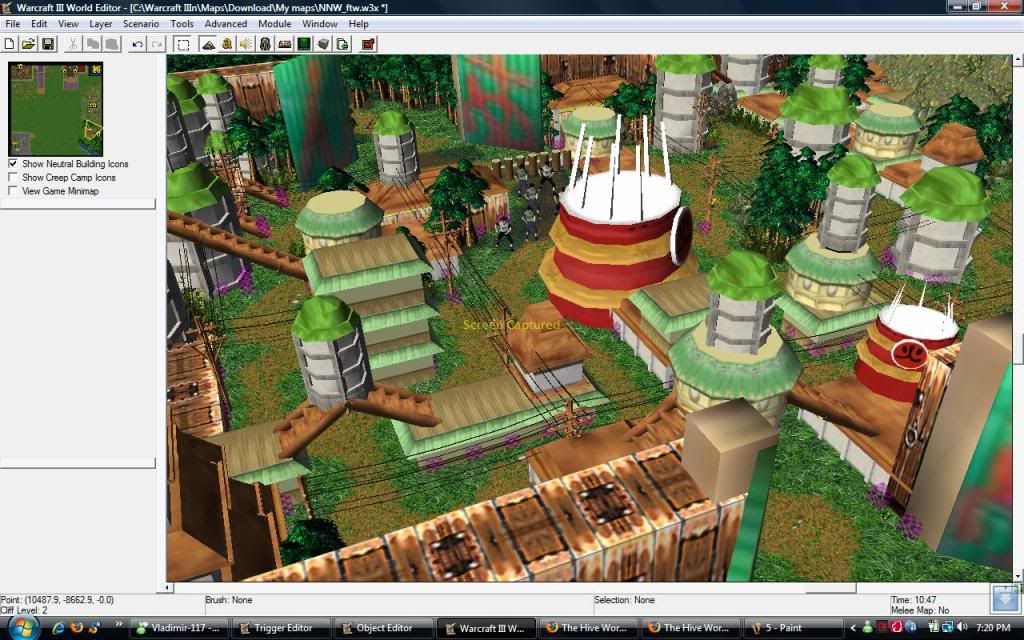
Task: Open the Module menu
Action: click(274, 24)
